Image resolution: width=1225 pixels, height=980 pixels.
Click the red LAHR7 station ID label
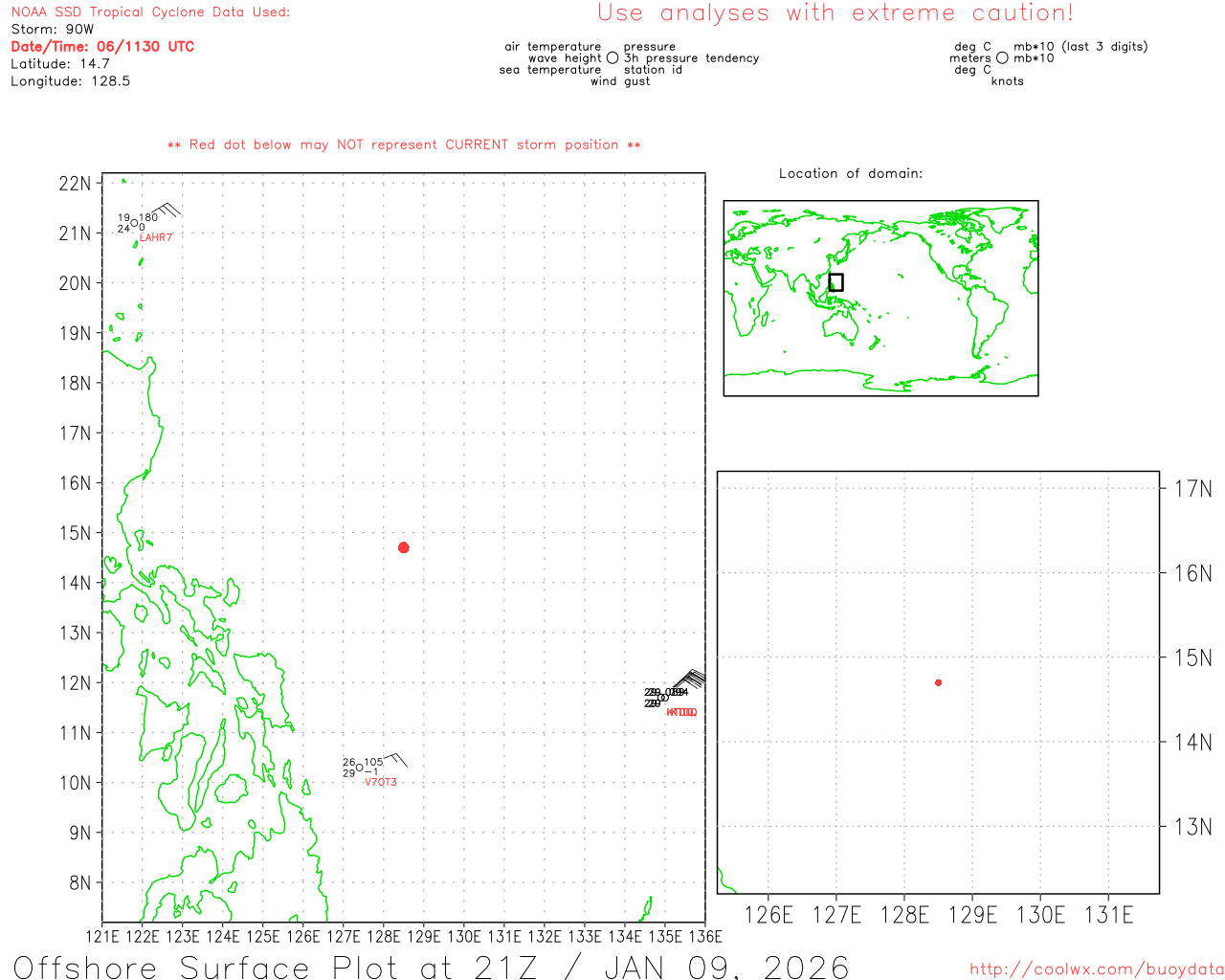156,237
